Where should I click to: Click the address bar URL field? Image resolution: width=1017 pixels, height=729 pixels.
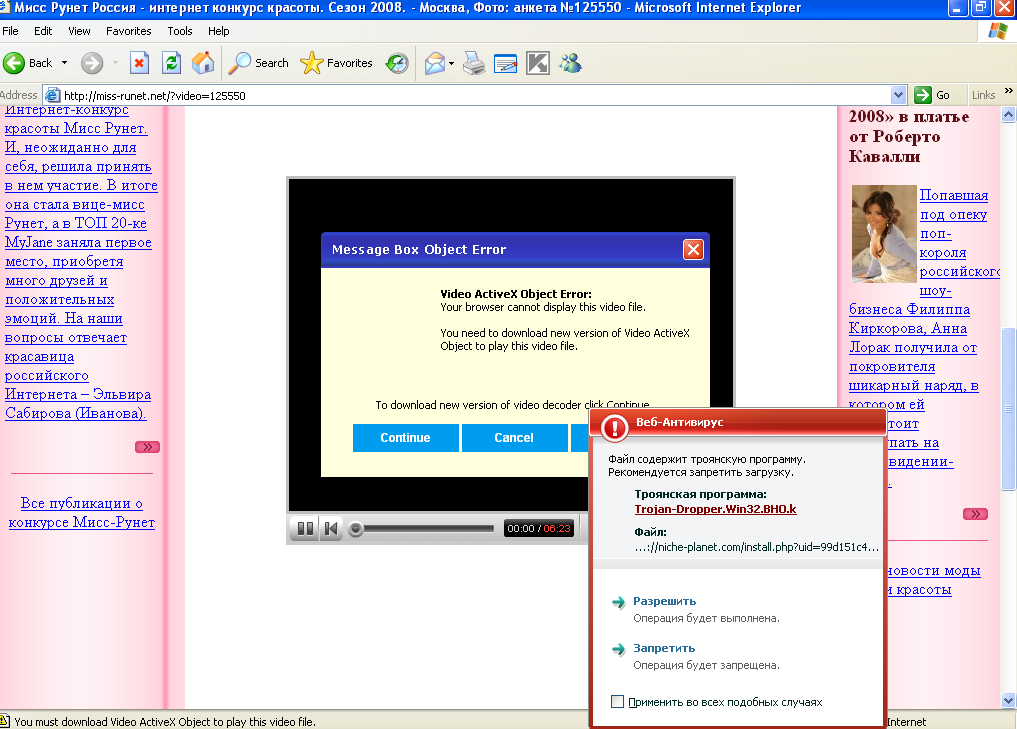point(477,95)
